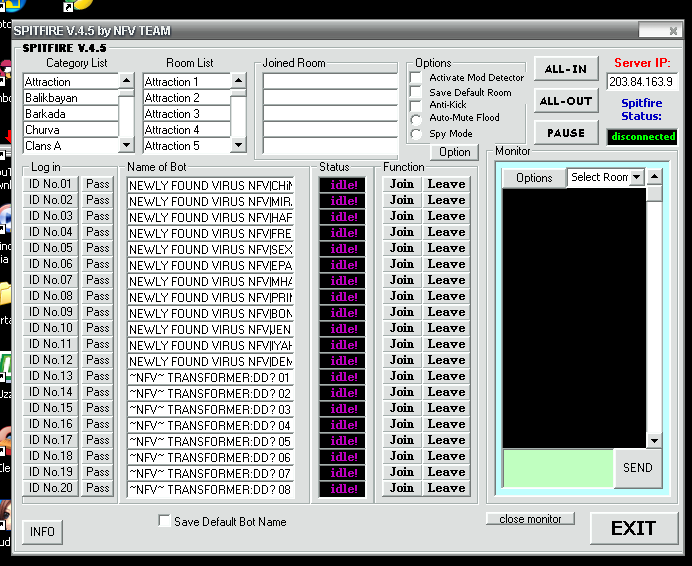
Task: Choose Attraction 1 in Room List
Action: point(187,82)
